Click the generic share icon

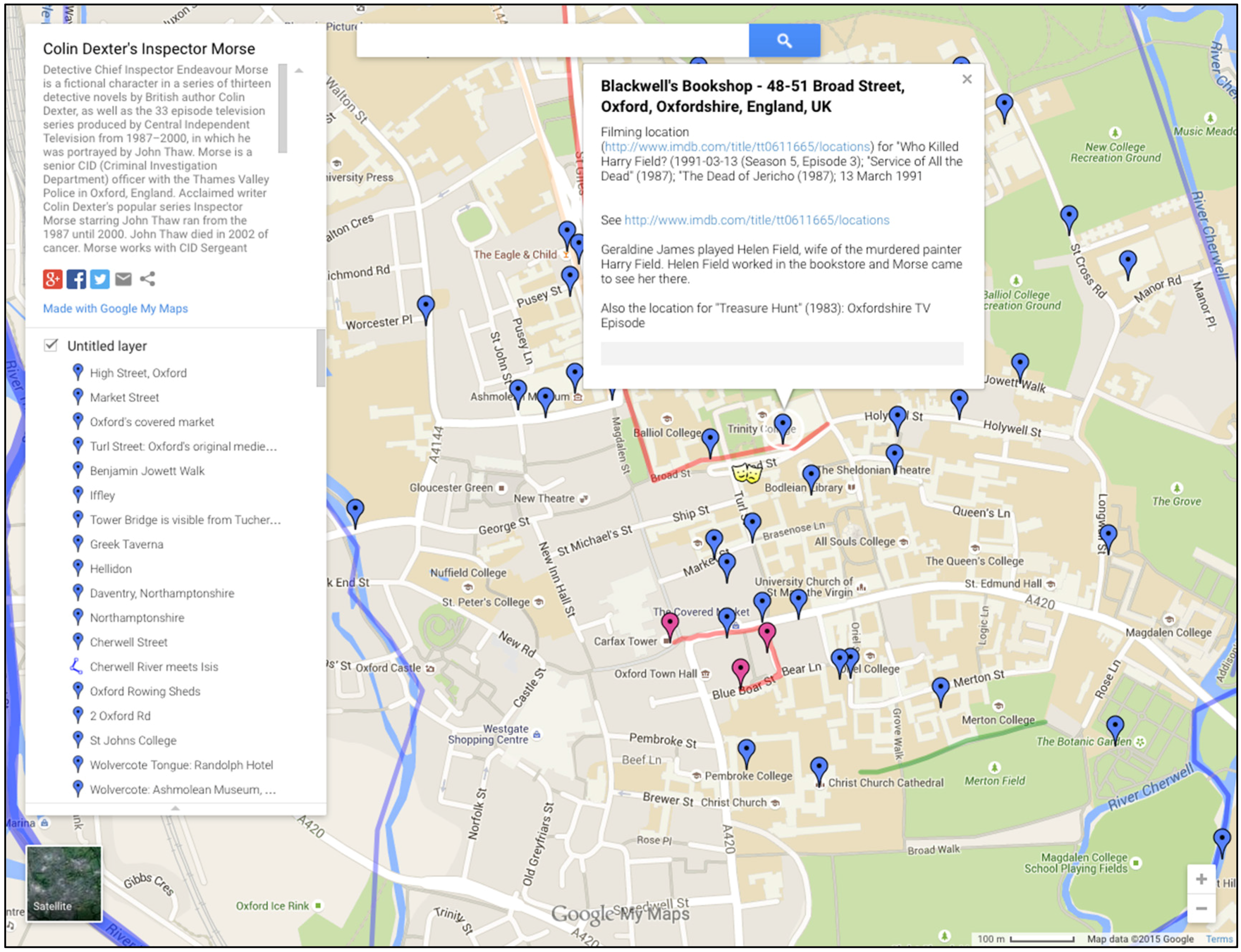coord(148,279)
